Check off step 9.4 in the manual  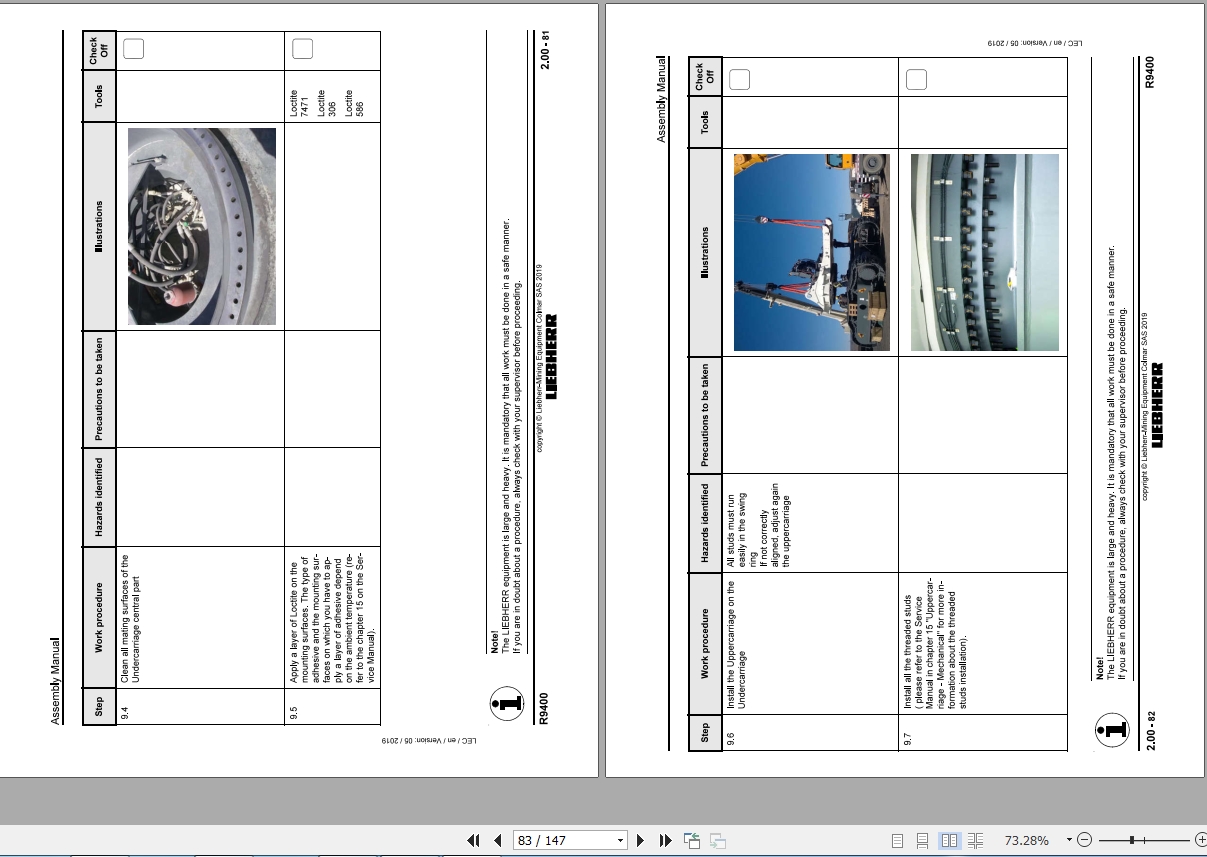click(x=133, y=48)
